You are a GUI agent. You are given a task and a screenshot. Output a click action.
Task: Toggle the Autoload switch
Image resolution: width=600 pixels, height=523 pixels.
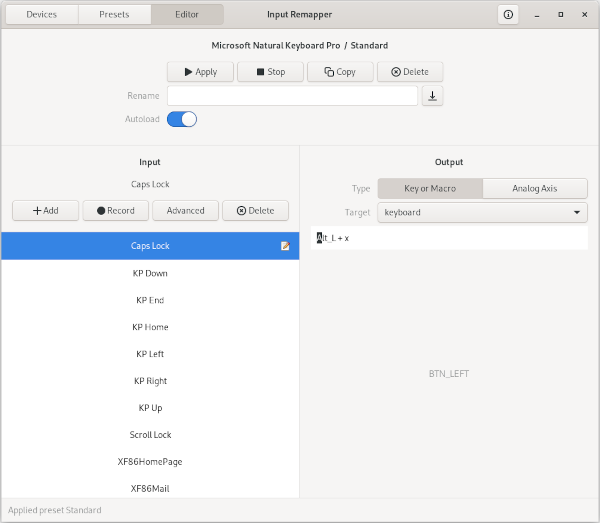(x=182, y=119)
